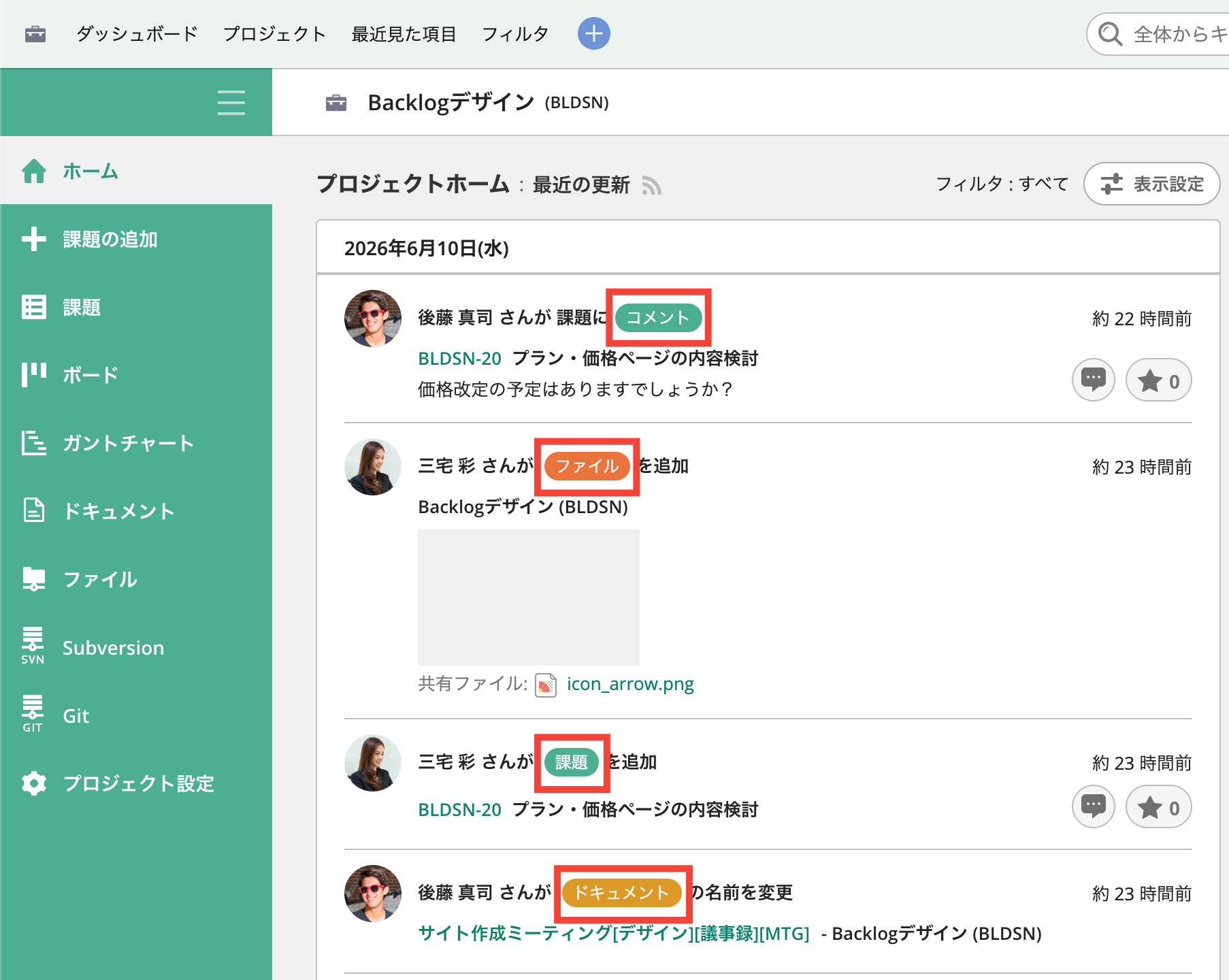The image size is (1229, 980).
Task: Click the comment bubble icon on the comment entry
Action: [x=1094, y=380]
